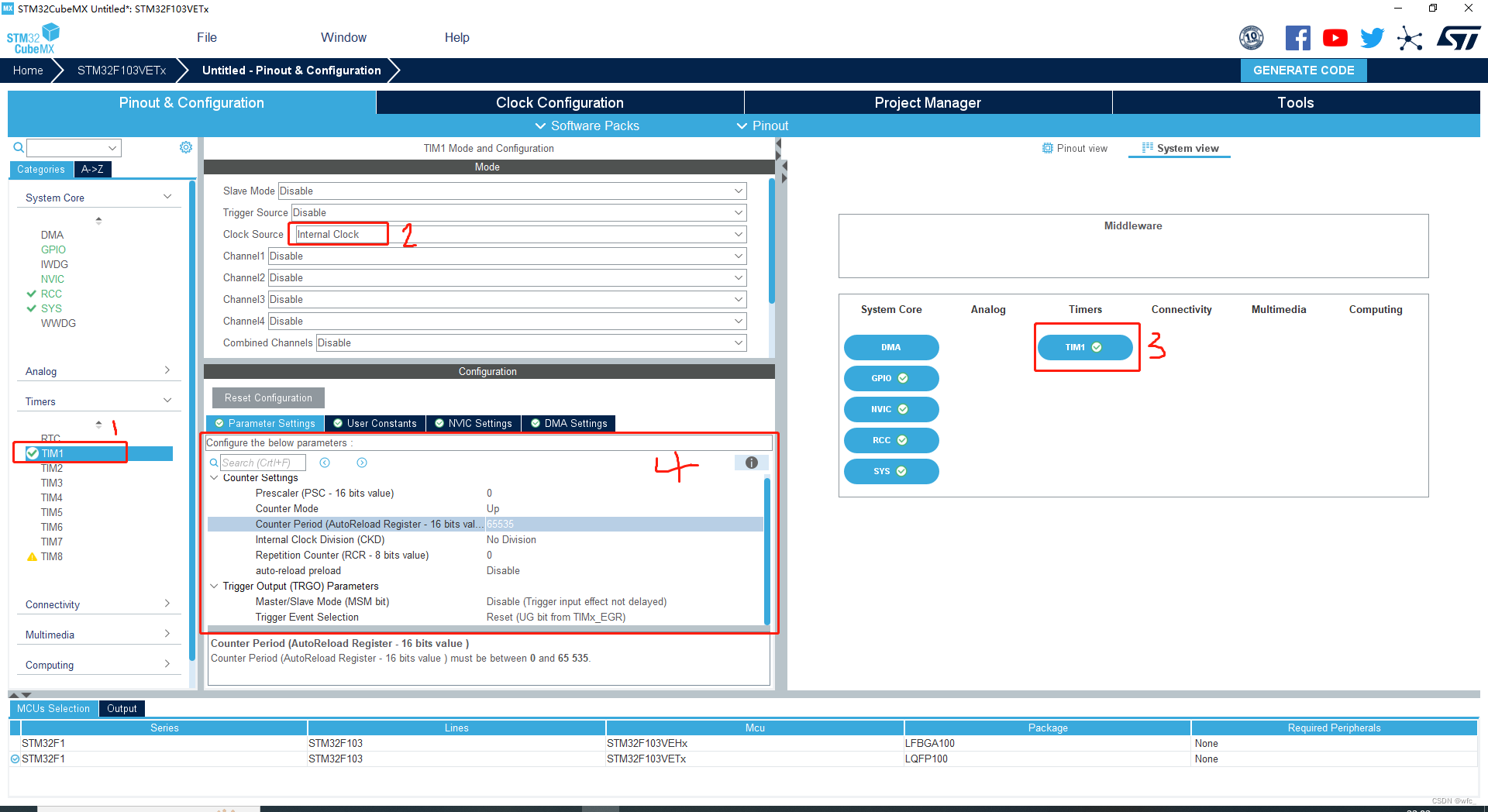Viewport: 1488px width, 812px height.
Task: Click the ST community network icon
Action: tap(1410, 38)
